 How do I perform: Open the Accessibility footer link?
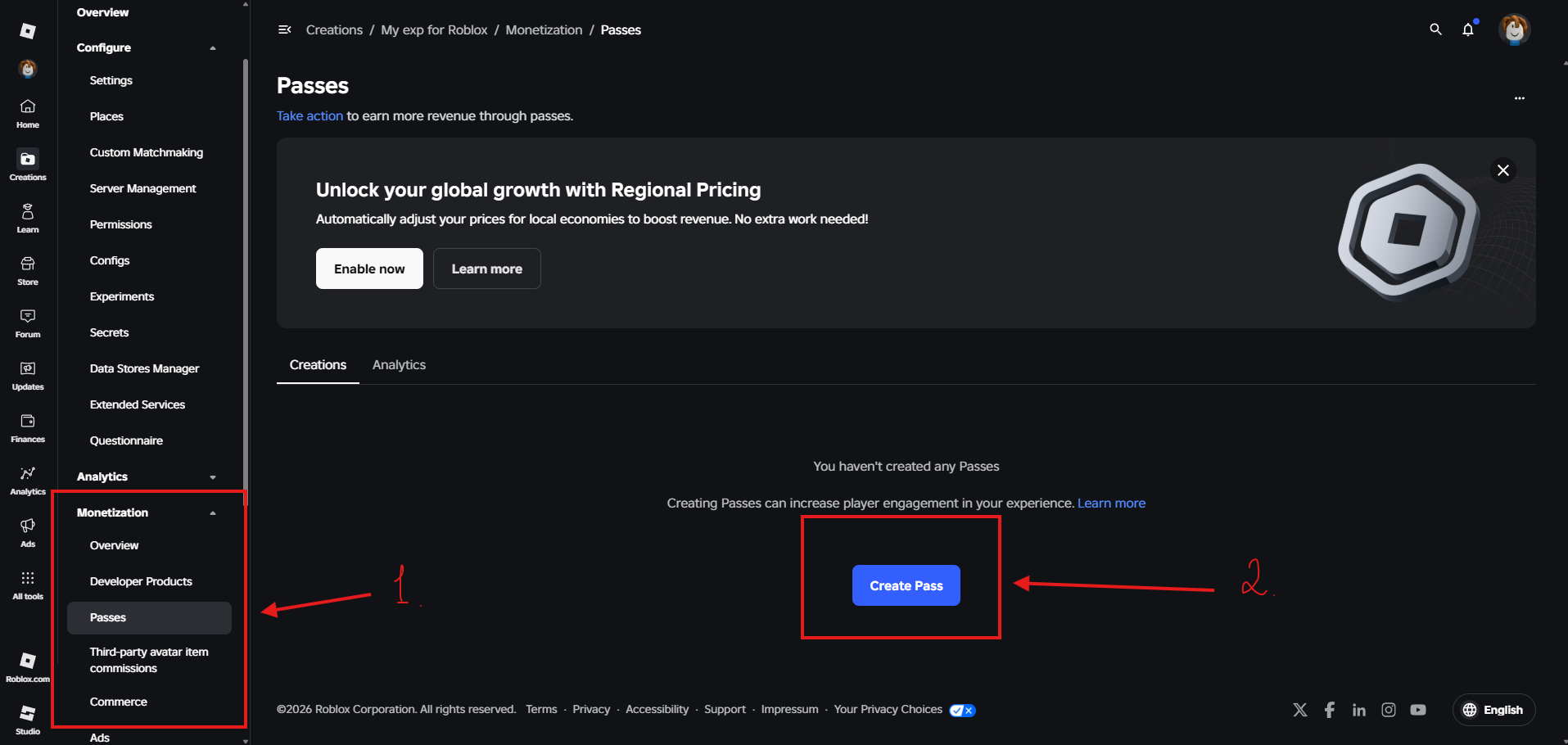pyautogui.click(x=657, y=710)
